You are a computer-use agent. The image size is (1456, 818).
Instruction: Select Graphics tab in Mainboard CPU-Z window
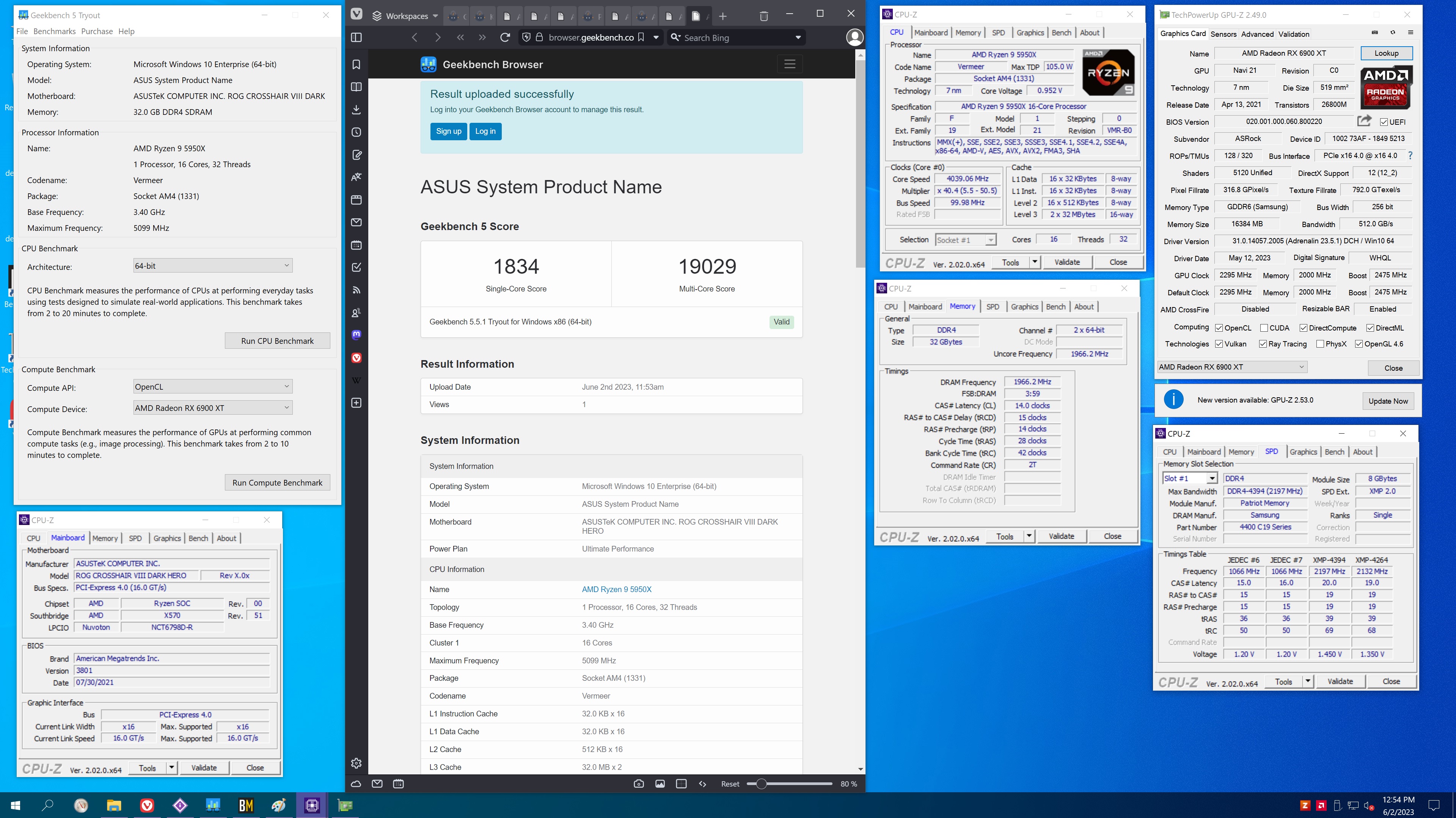(x=167, y=538)
